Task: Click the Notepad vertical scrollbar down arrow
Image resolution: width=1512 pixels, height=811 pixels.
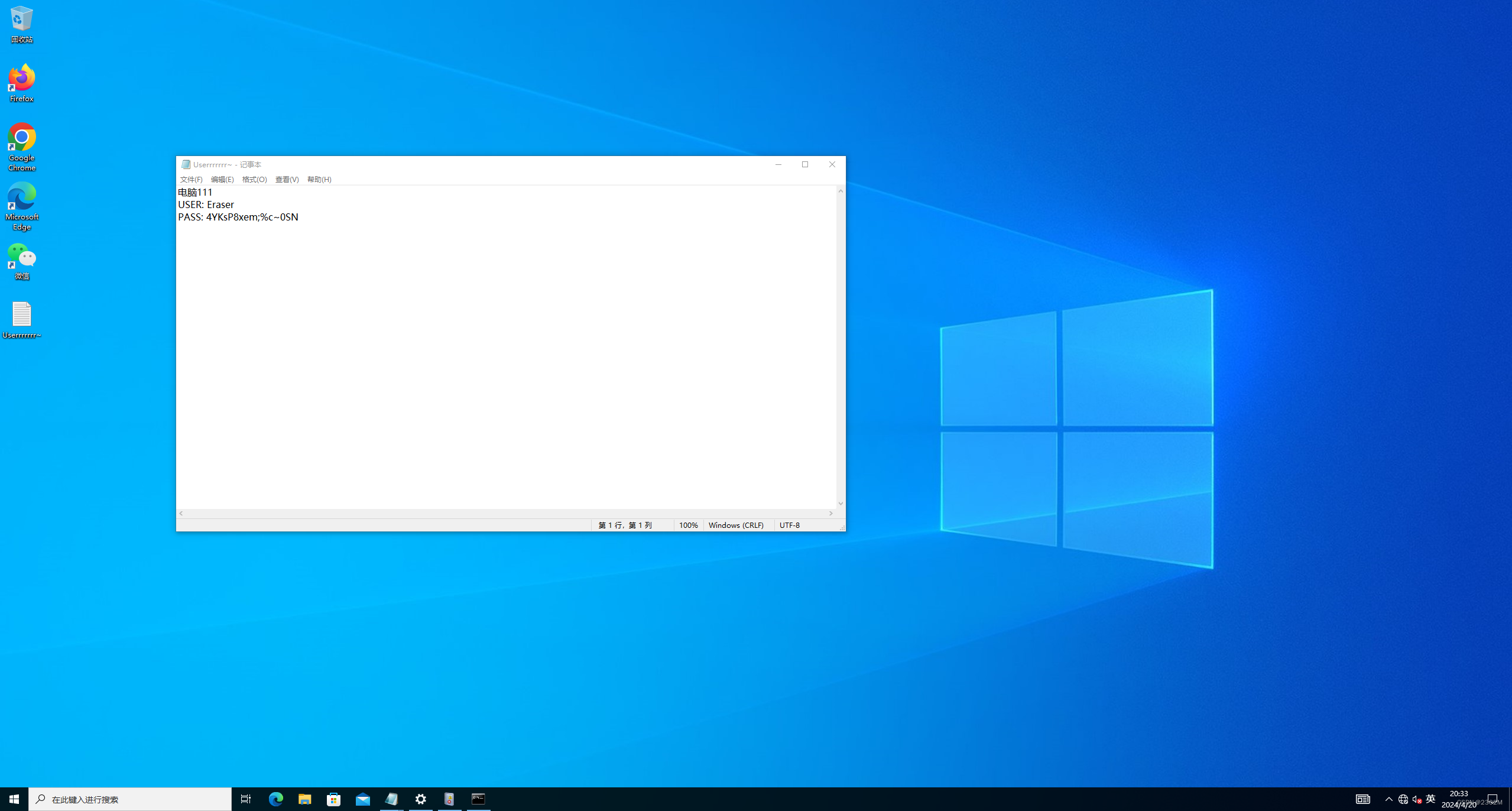Action: tap(841, 504)
